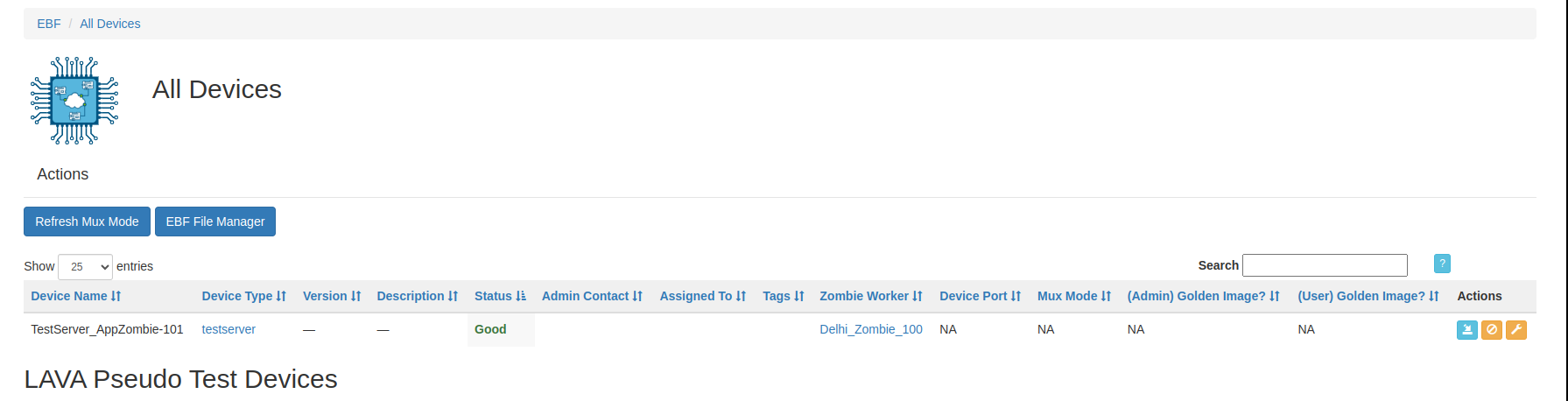Click the Refresh Mux Mode button

coord(87,222)
